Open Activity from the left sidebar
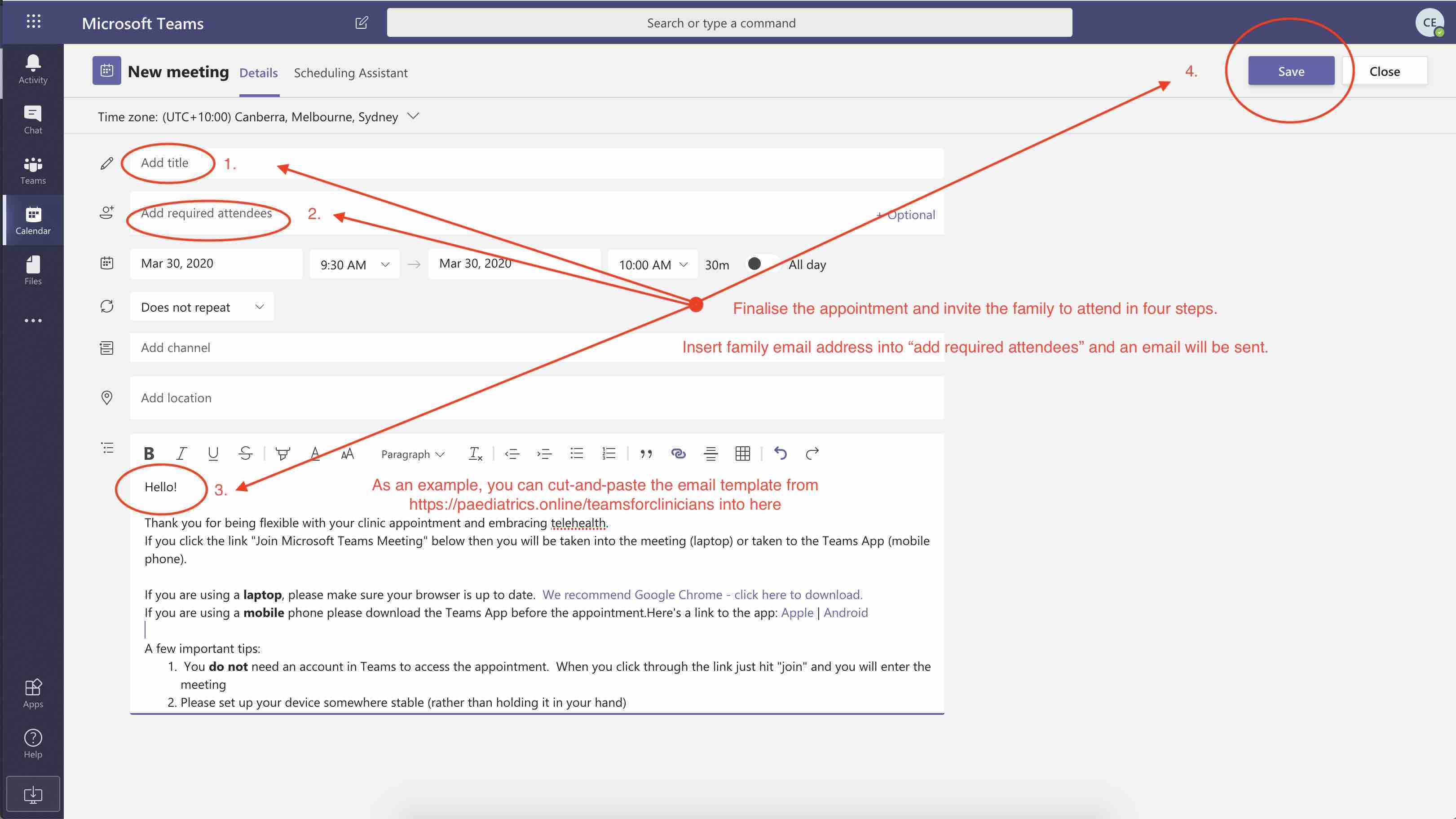 (x=33, y=69)
